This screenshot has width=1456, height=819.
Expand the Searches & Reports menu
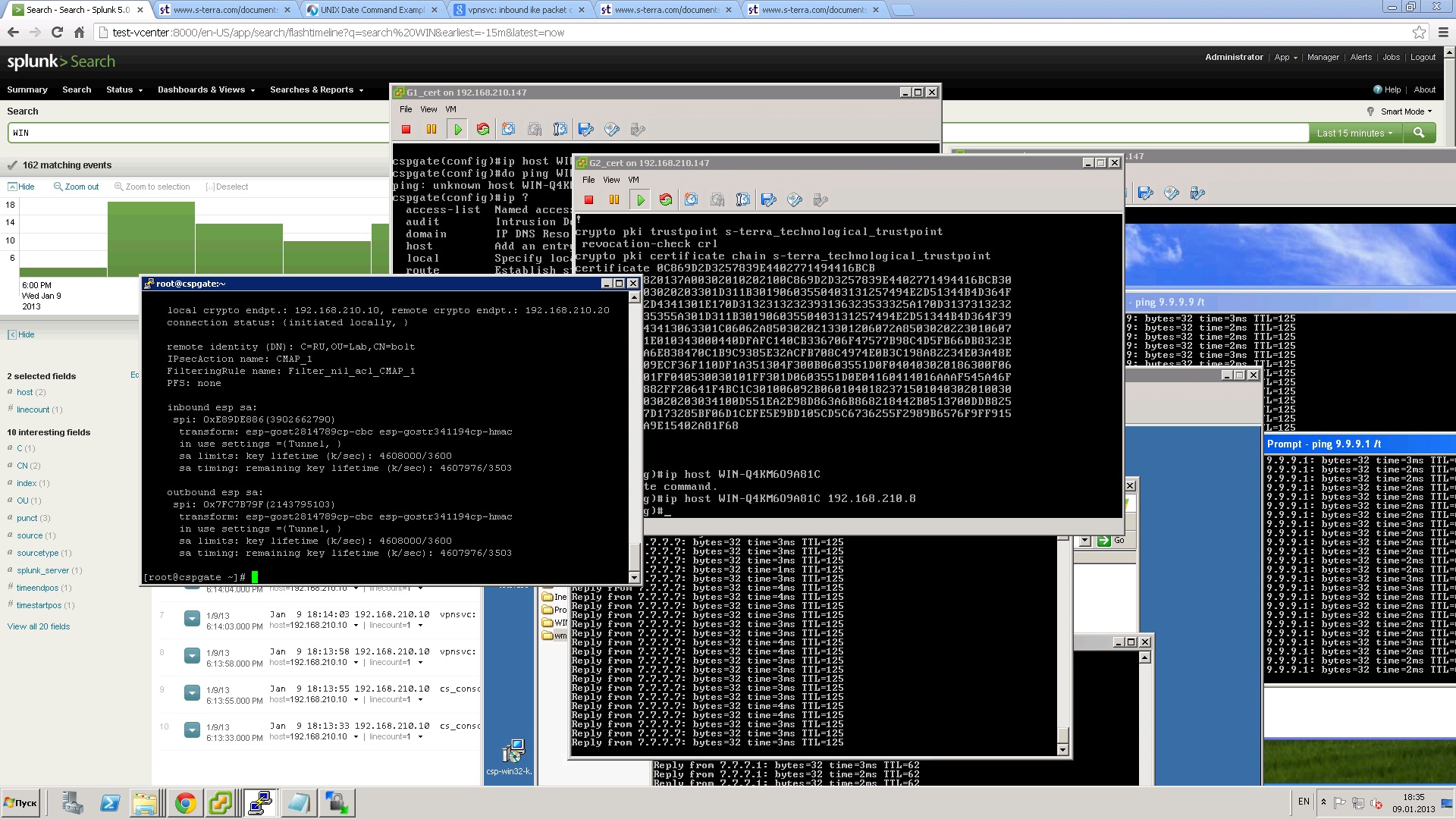[316, 89]
